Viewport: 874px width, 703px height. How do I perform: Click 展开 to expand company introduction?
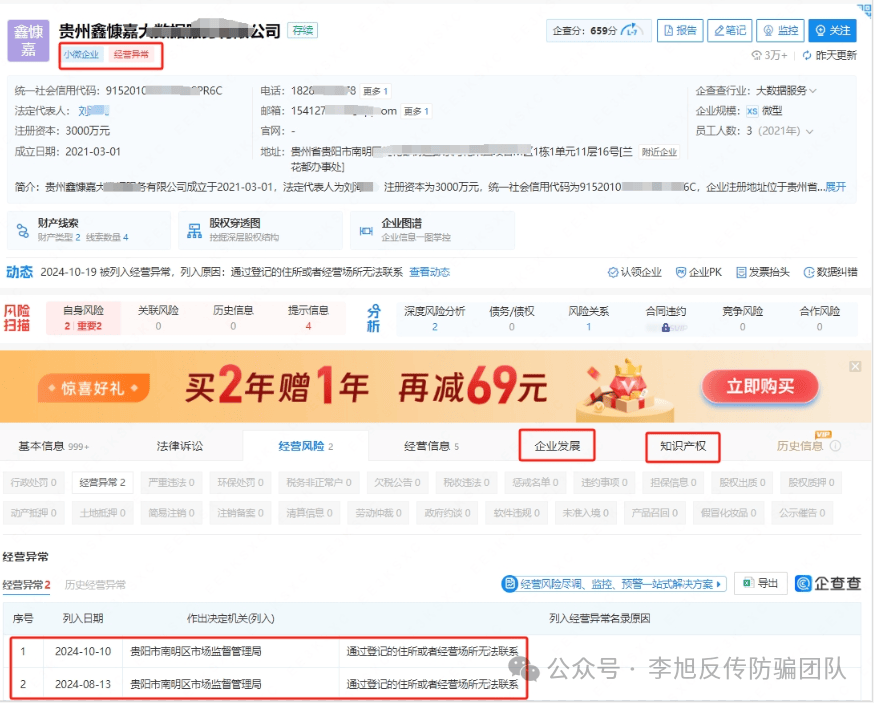coord(836,187)
